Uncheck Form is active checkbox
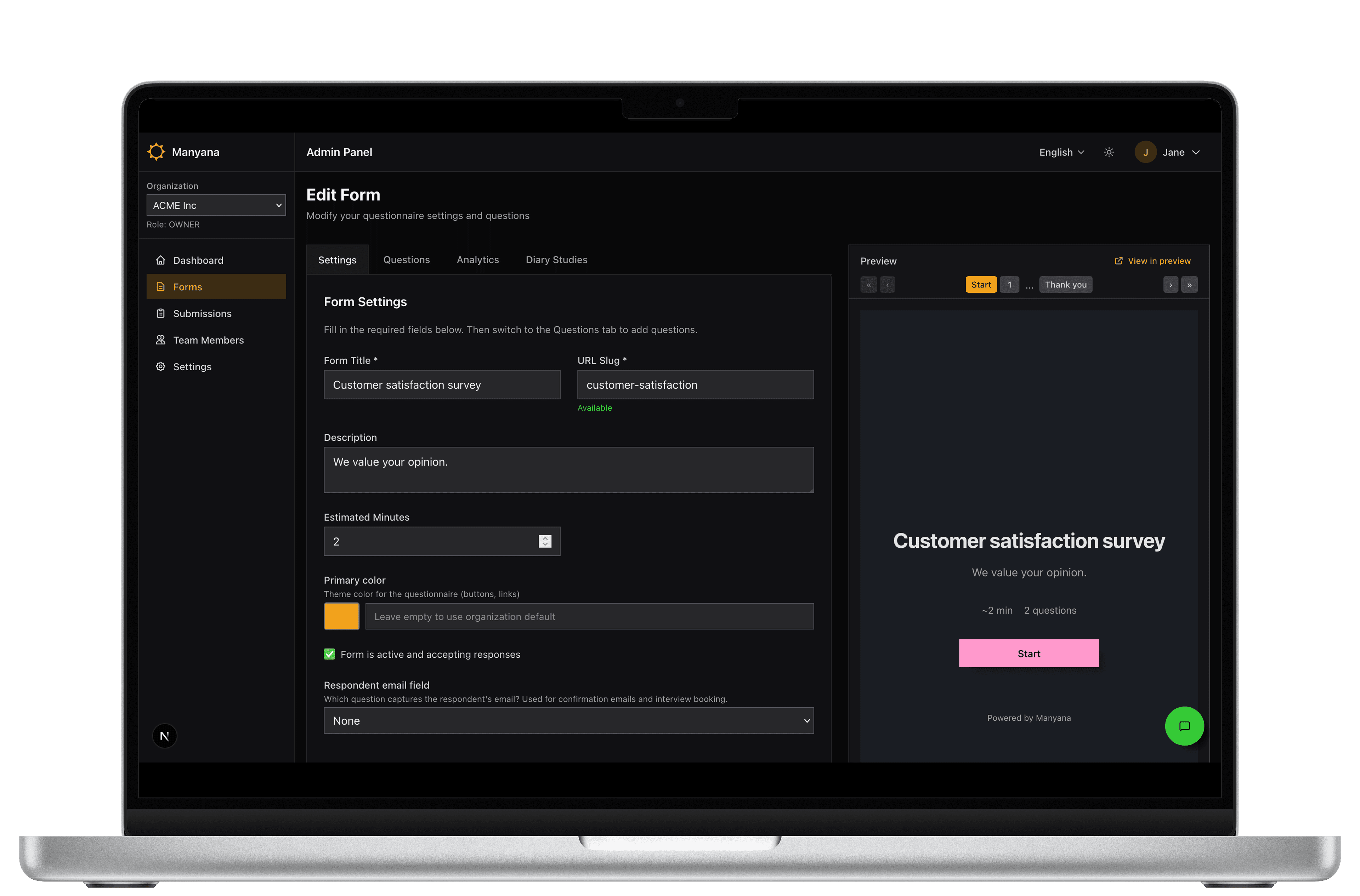This screenshot has height=896, width=1360. click(x=329, y=654)
